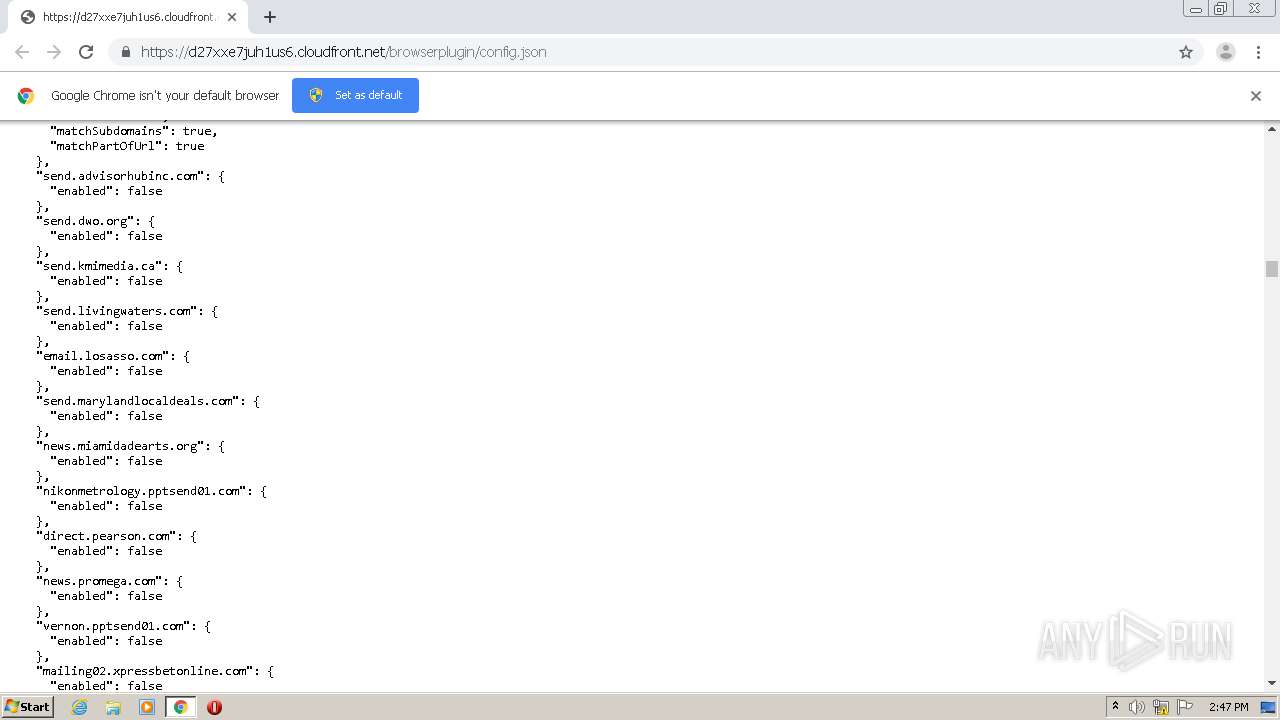The image size is (1280, 720).
Task: Open the clock showing 2:47 PM
Action: [1229, 707]
